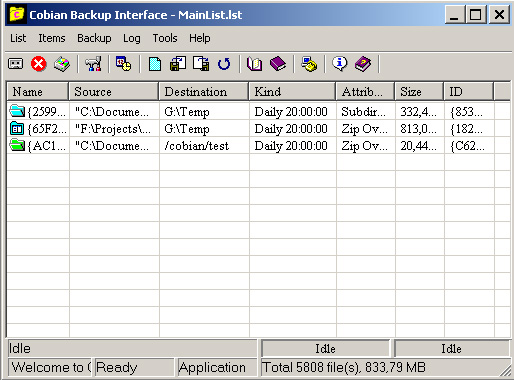Click the {853... ID cell
This screenshot has width=514, height=380.
(x=466, y=112)
